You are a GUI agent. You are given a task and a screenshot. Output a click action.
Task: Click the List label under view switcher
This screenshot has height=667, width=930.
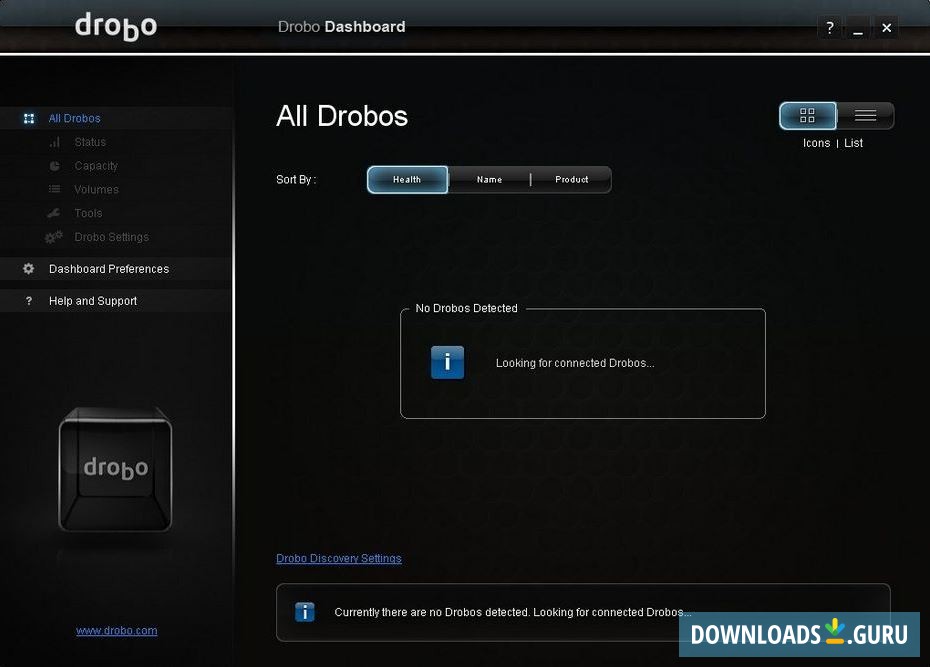pyautogui.click(x=853, y=143)
